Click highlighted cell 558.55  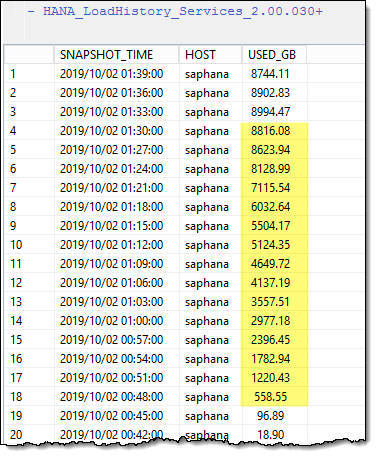point(274,397)
